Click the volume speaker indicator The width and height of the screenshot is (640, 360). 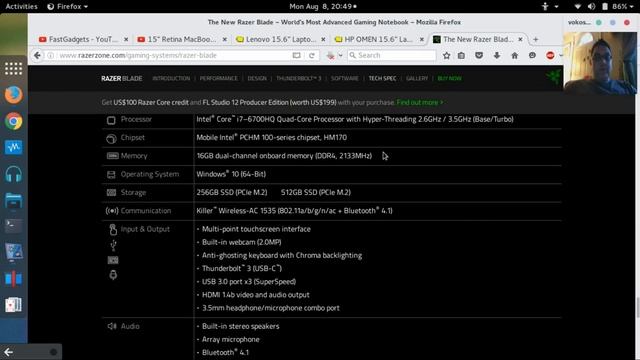[591, 7]
